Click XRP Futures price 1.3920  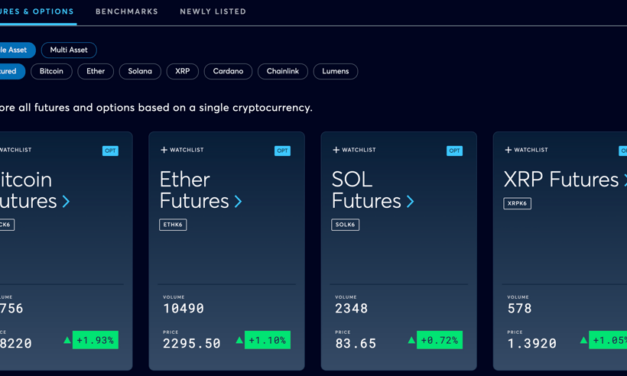point(532,343)
